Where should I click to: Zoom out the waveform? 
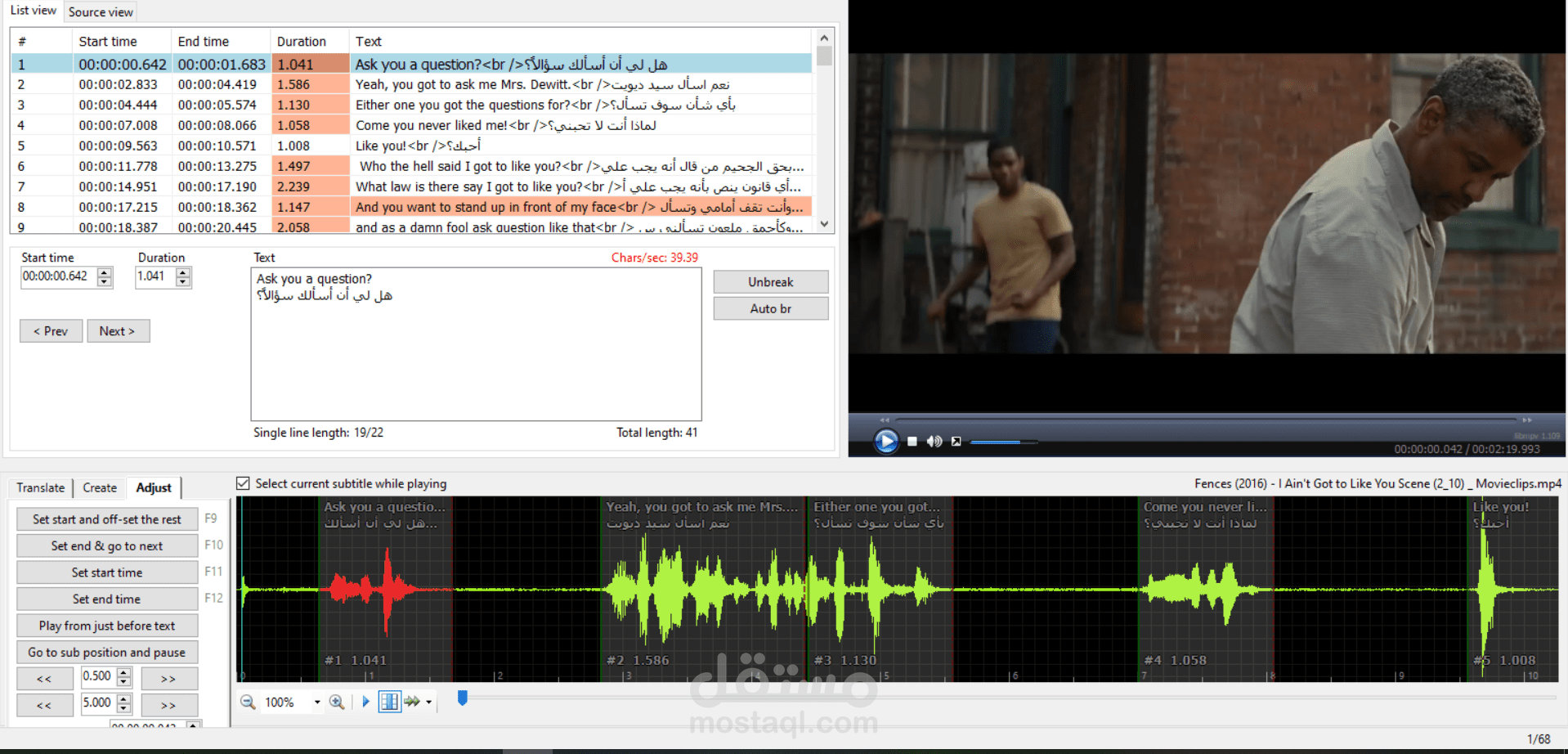pos(248,702)
